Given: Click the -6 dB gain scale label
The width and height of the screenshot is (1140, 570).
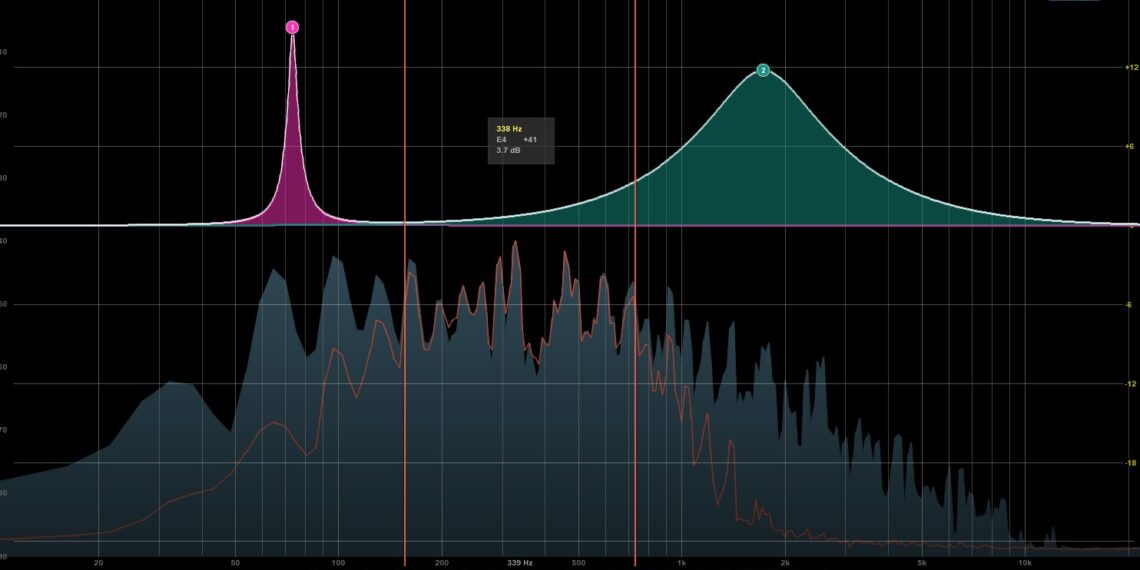Looking at the screenshot, I should pyautogui.click(x=1131, y=305).
